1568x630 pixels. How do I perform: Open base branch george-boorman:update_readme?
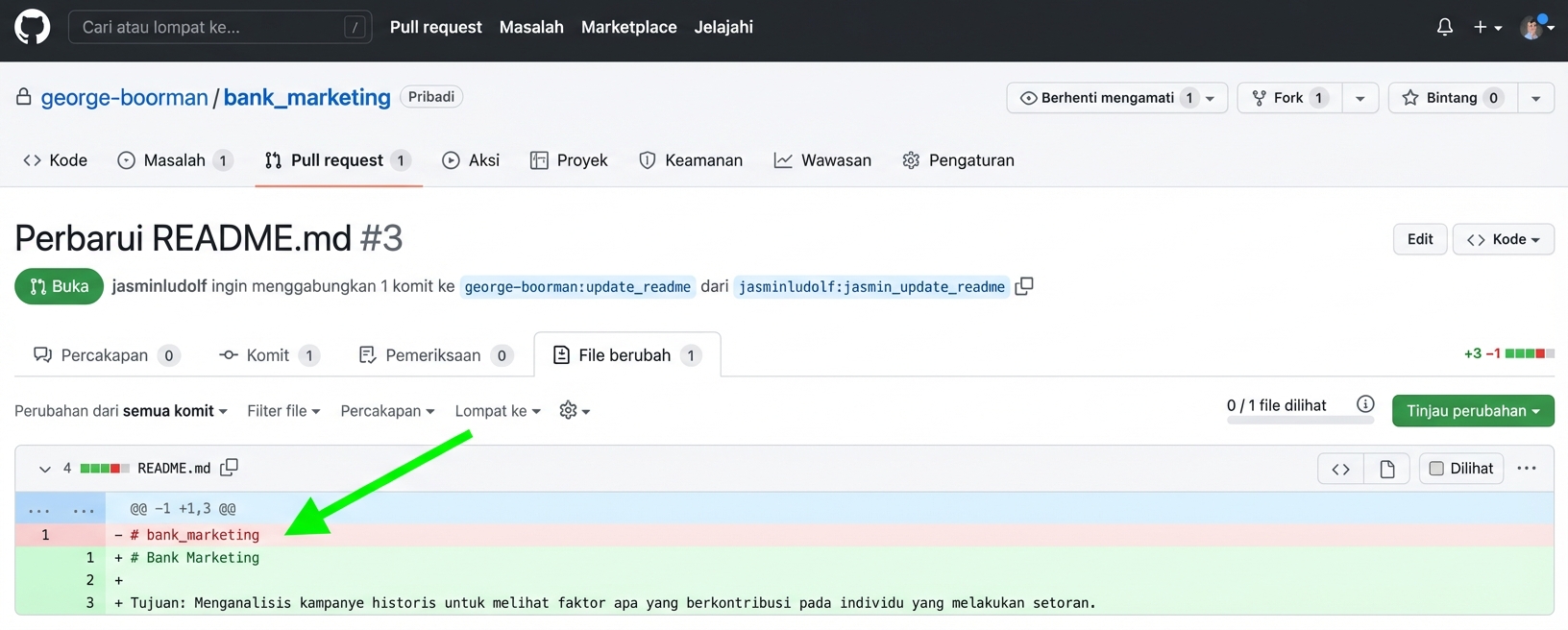pyautogui.click(x=577, y=287)
